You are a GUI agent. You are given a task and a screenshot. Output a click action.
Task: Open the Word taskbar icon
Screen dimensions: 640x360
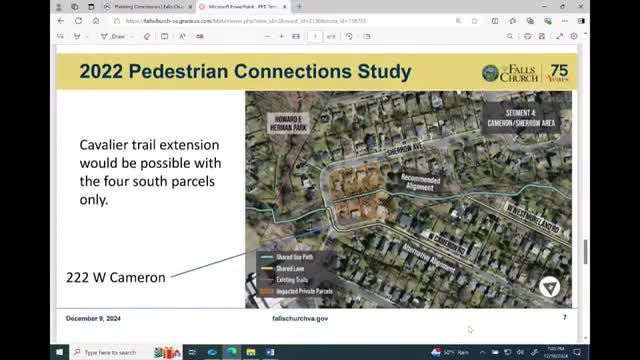tap(270, 352)
